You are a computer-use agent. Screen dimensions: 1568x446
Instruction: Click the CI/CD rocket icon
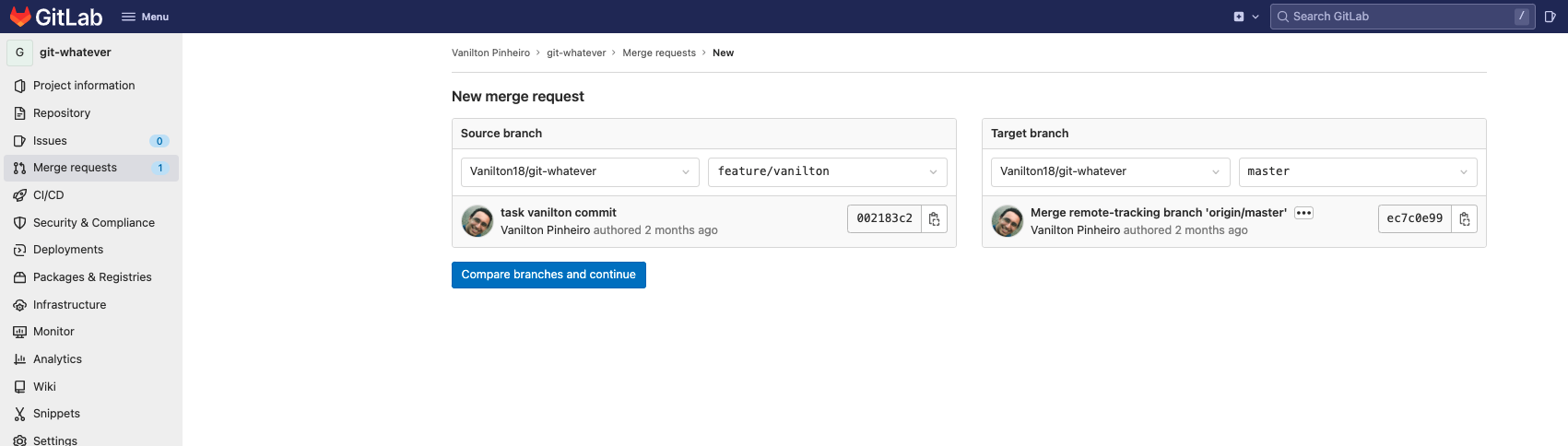[19, 195]
